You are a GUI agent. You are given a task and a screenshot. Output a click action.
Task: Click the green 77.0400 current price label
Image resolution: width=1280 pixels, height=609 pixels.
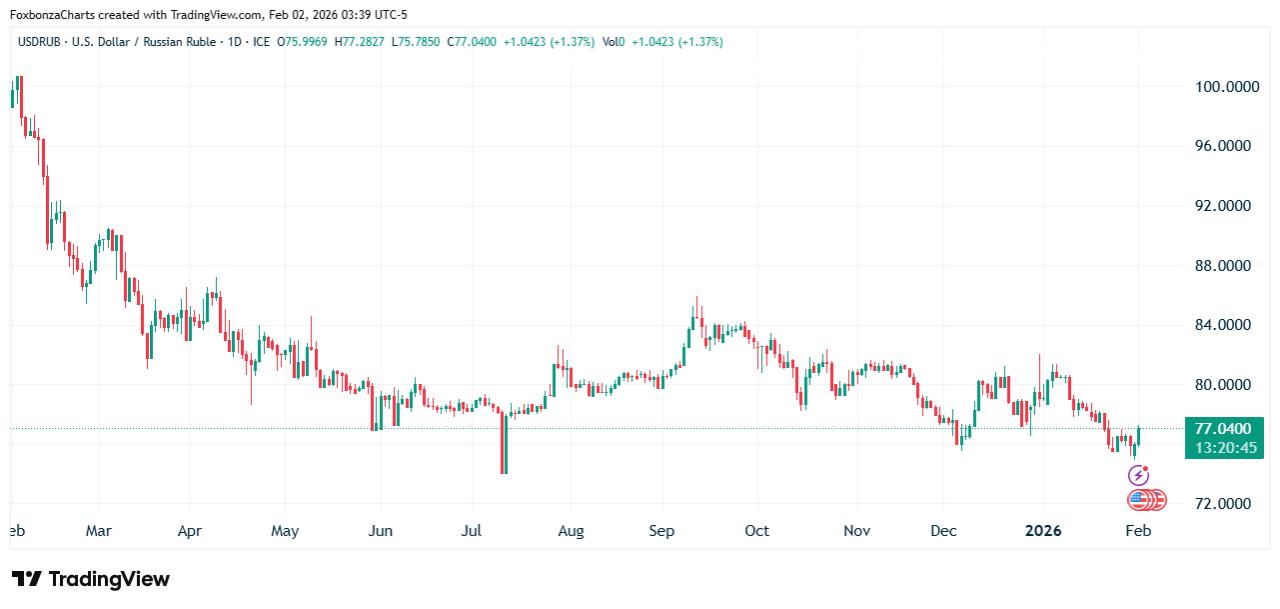(1215, 428)
